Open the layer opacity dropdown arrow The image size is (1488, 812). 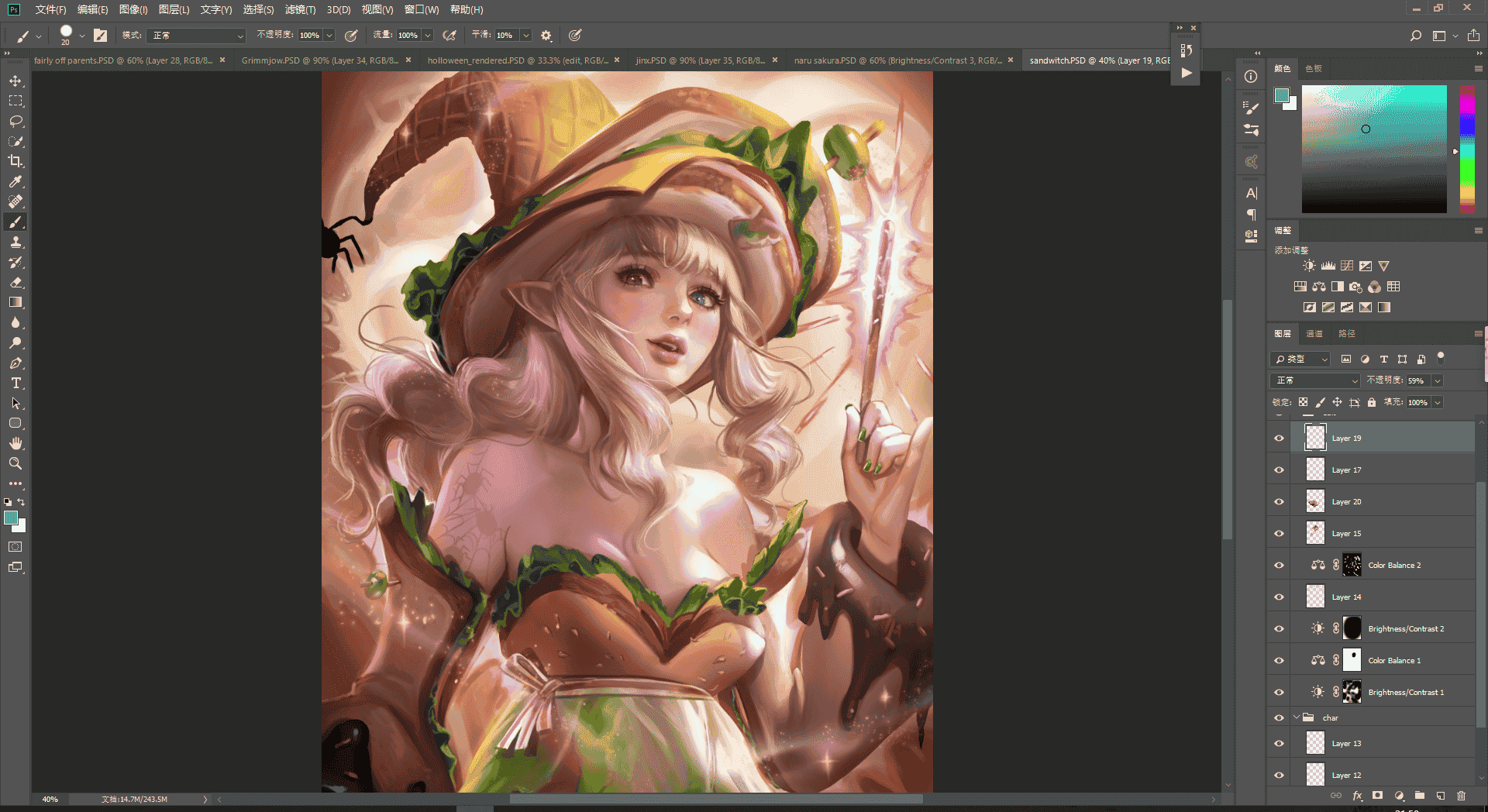click(1437, 380)
